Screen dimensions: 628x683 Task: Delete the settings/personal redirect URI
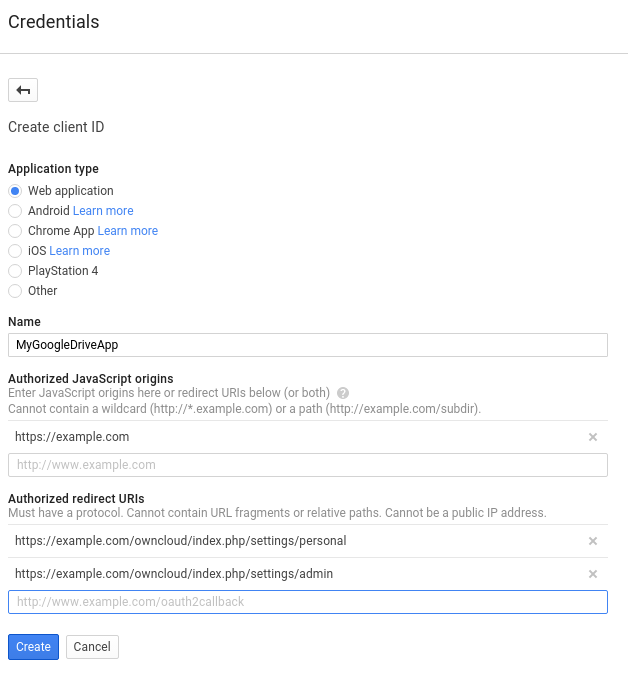(x=592, y=541)
